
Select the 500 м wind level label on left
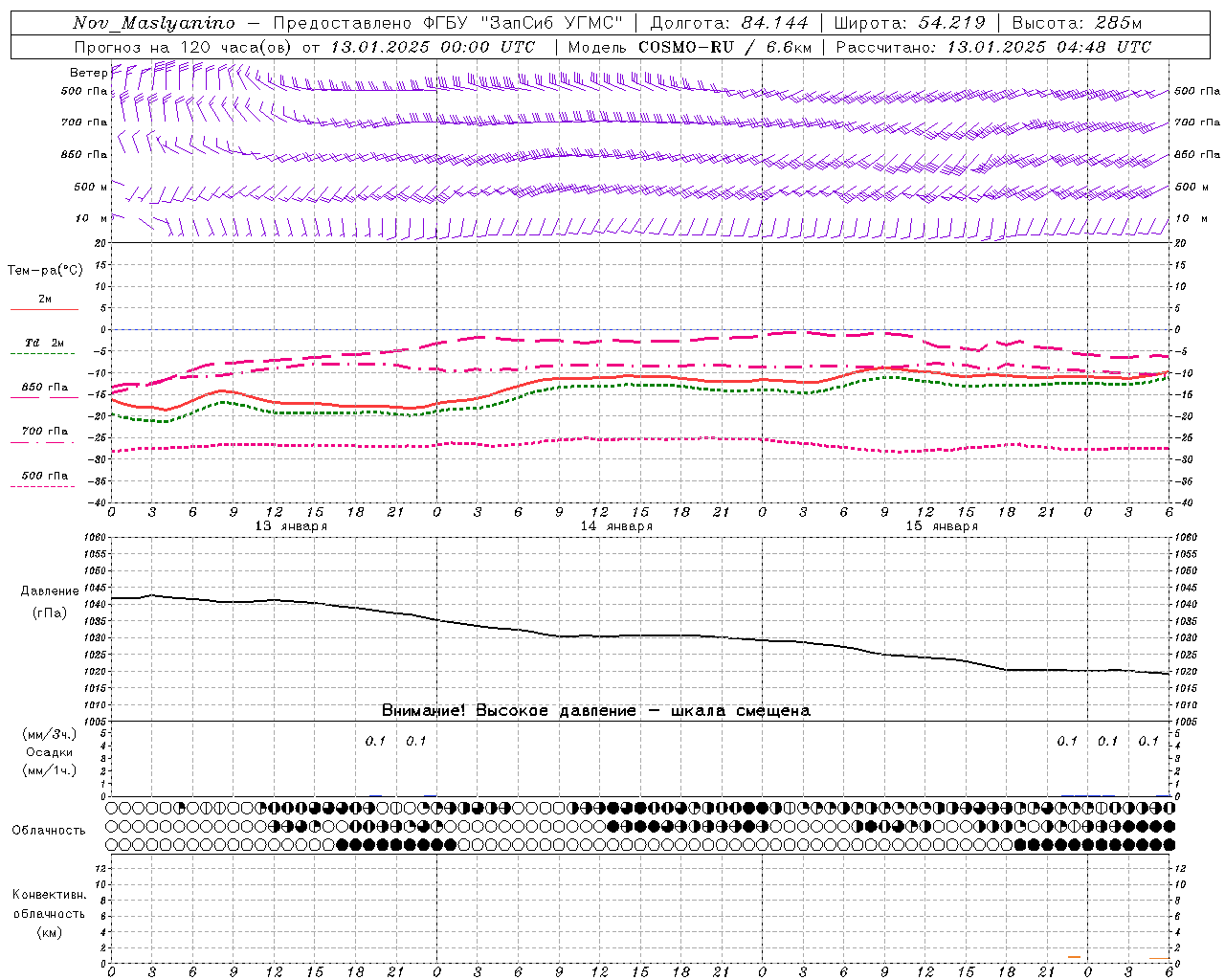tap(91, 187)
